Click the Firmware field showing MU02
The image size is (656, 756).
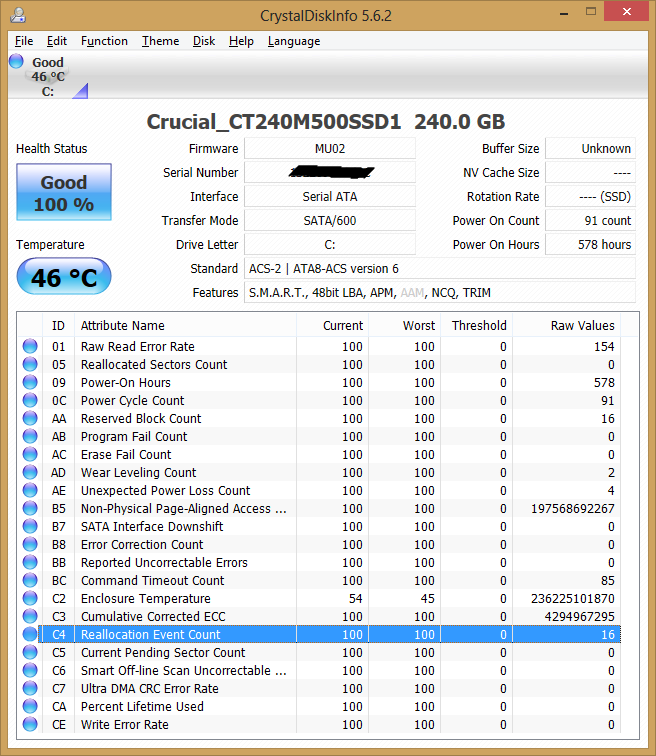329,149
